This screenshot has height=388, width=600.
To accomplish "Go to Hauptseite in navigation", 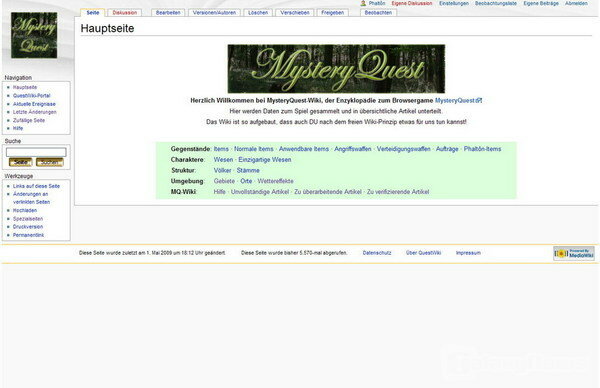I will tap(25, 87).
